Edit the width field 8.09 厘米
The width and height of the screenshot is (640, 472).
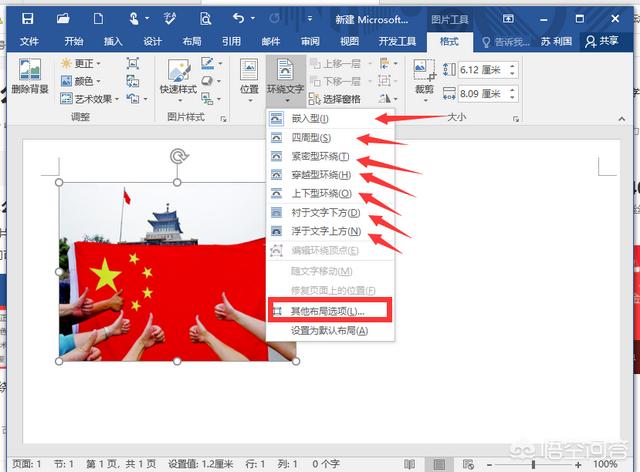[x=483, y=94]
